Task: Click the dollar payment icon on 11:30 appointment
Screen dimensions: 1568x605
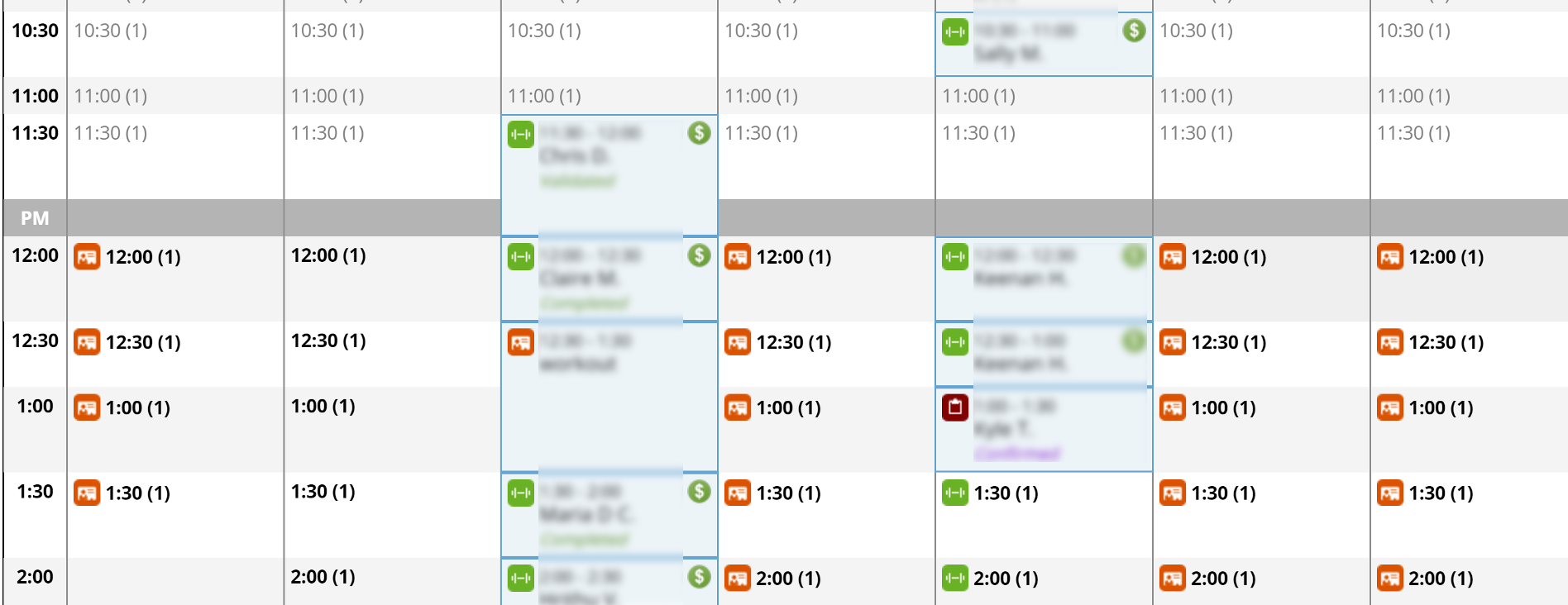Action: click(x=699, y=132)
